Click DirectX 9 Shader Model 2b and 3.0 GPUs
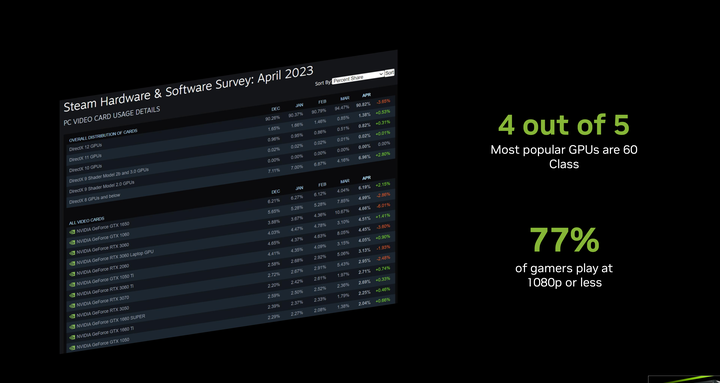This screenshot has height=383, width=720. [108, 176]
